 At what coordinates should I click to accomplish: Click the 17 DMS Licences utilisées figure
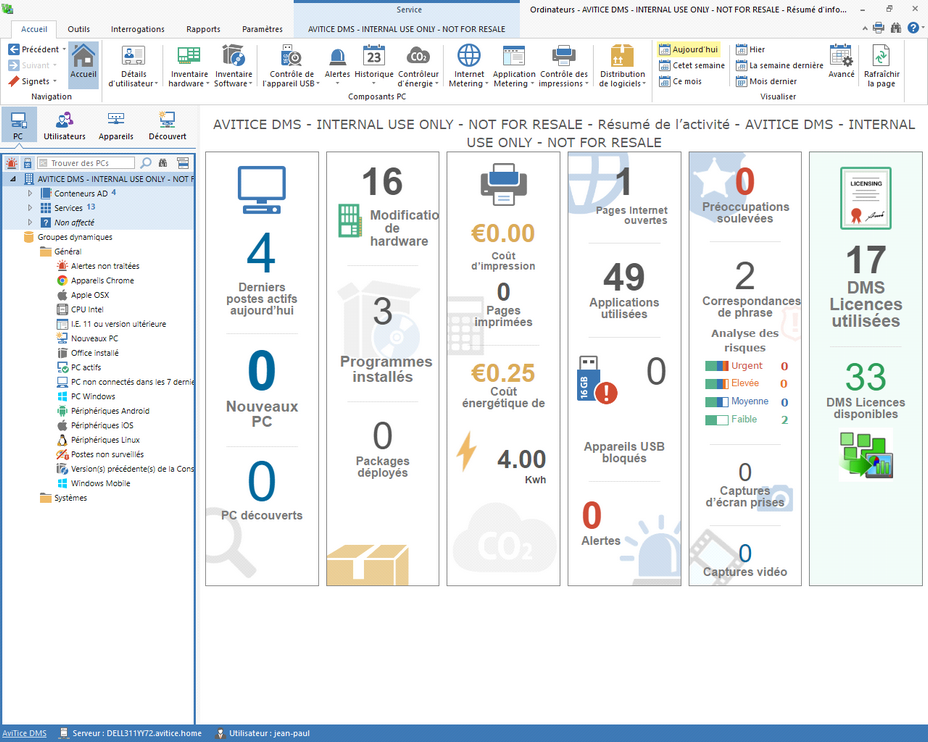point(865,260)
